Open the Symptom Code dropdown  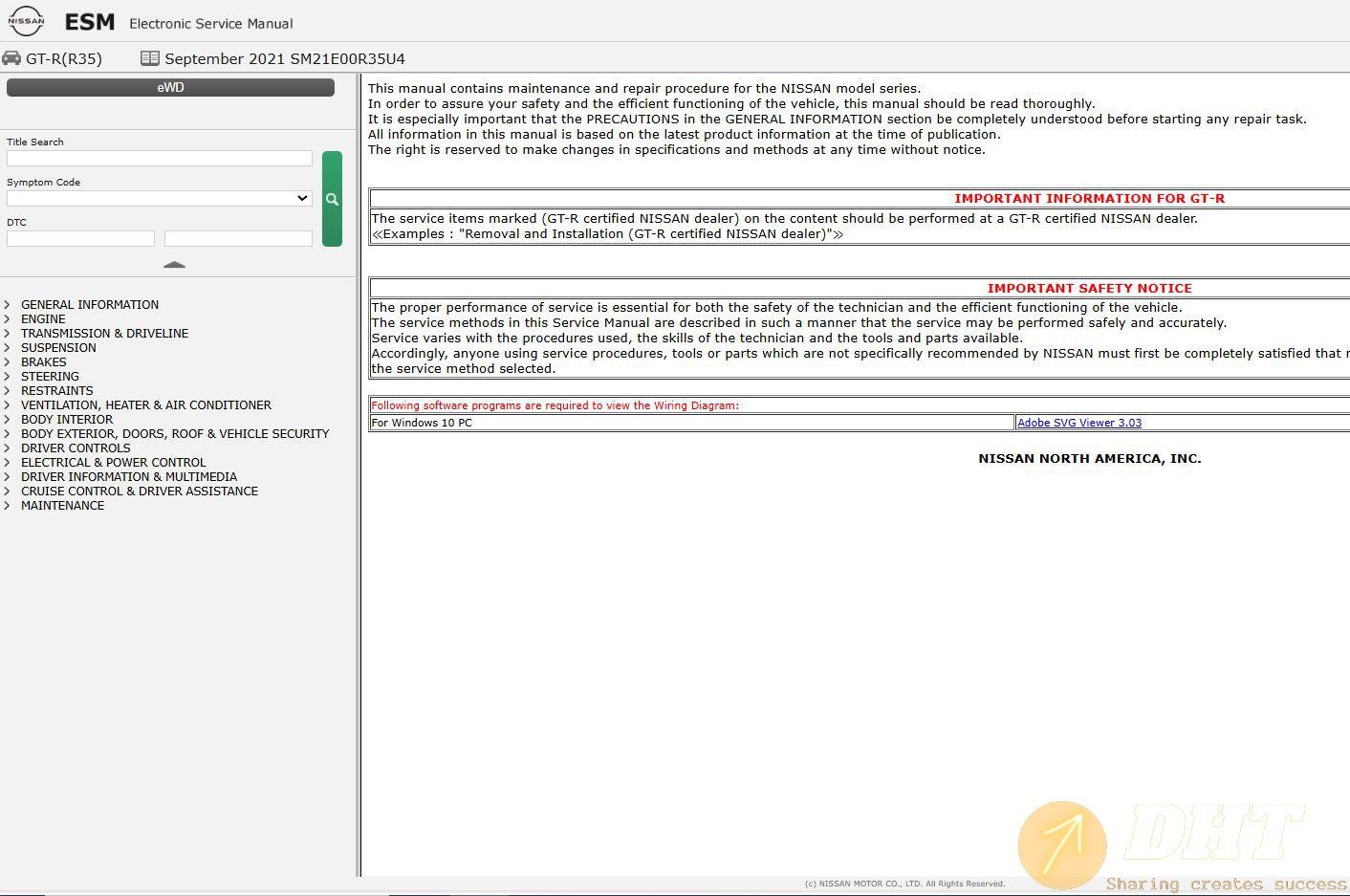(x=160, y=198)
